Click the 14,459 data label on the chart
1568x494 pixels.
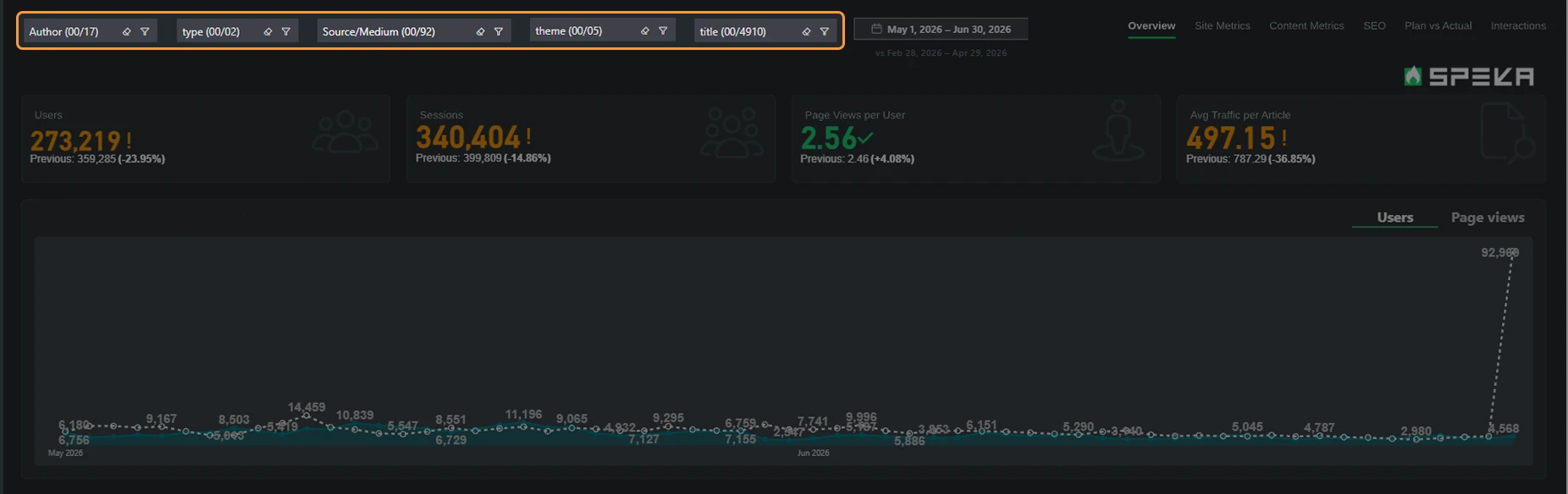[306, 407]
